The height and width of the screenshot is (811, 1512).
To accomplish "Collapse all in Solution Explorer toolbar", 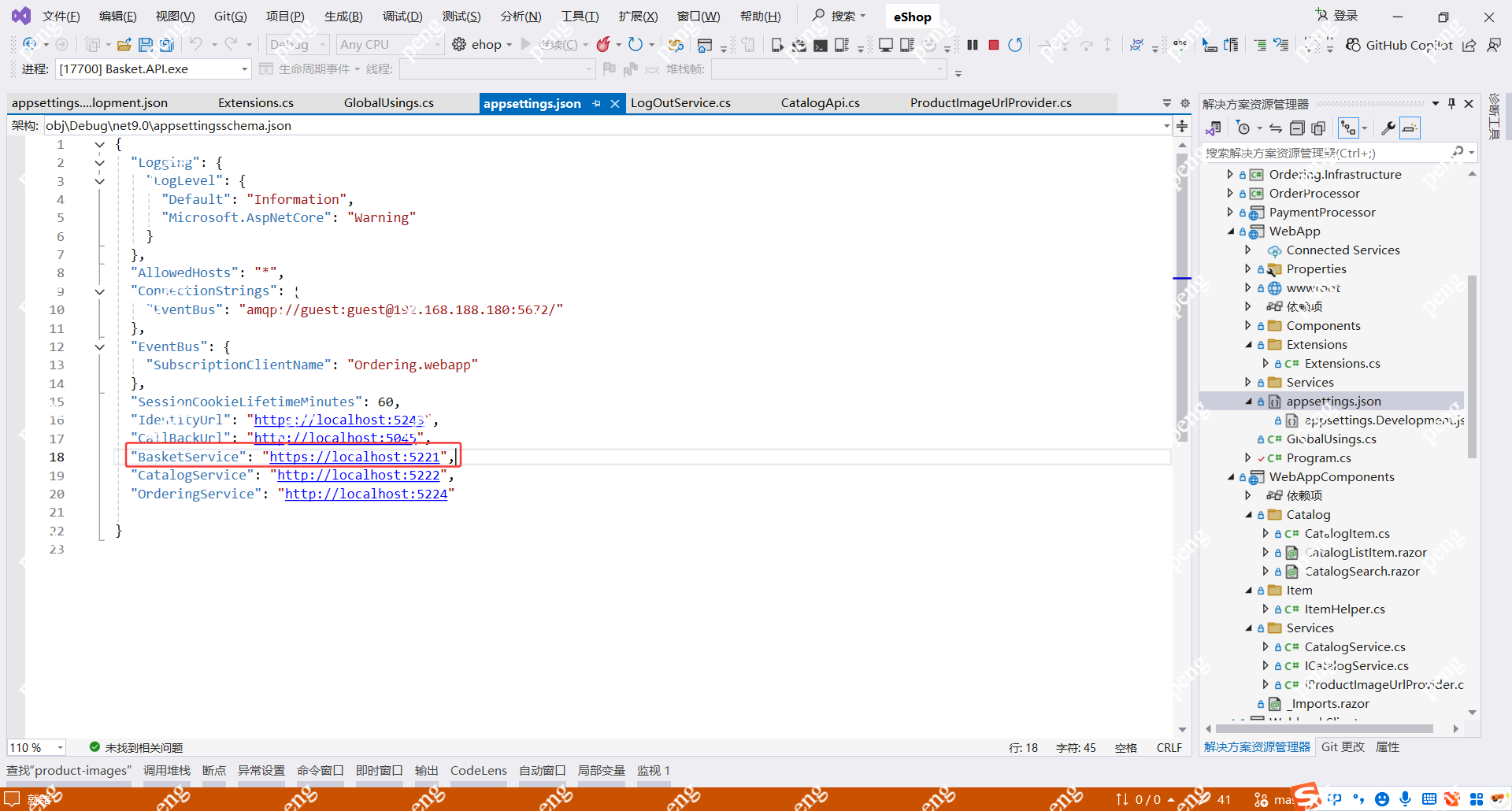I will [1297, 128].
